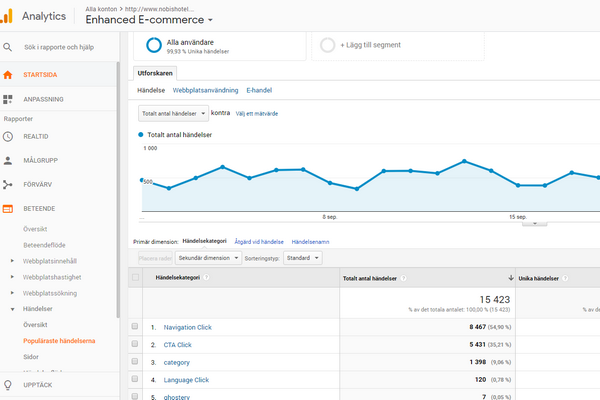Screen dimensions: 600x400
Task: Click the Alla konton breadcrumb
Action: [x=101, y=9]
